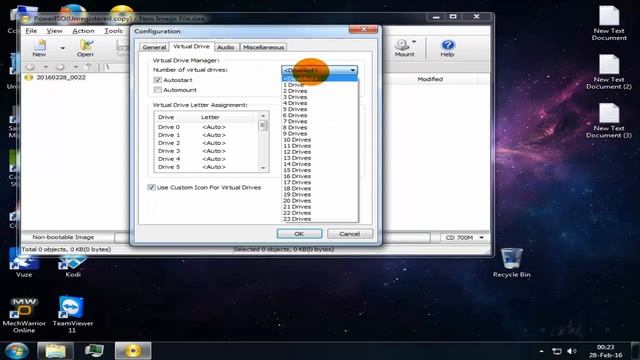This screenshot has width=640, height=360.
Task: Click the New toolbar icon in PowerISO
Action: 39,48
